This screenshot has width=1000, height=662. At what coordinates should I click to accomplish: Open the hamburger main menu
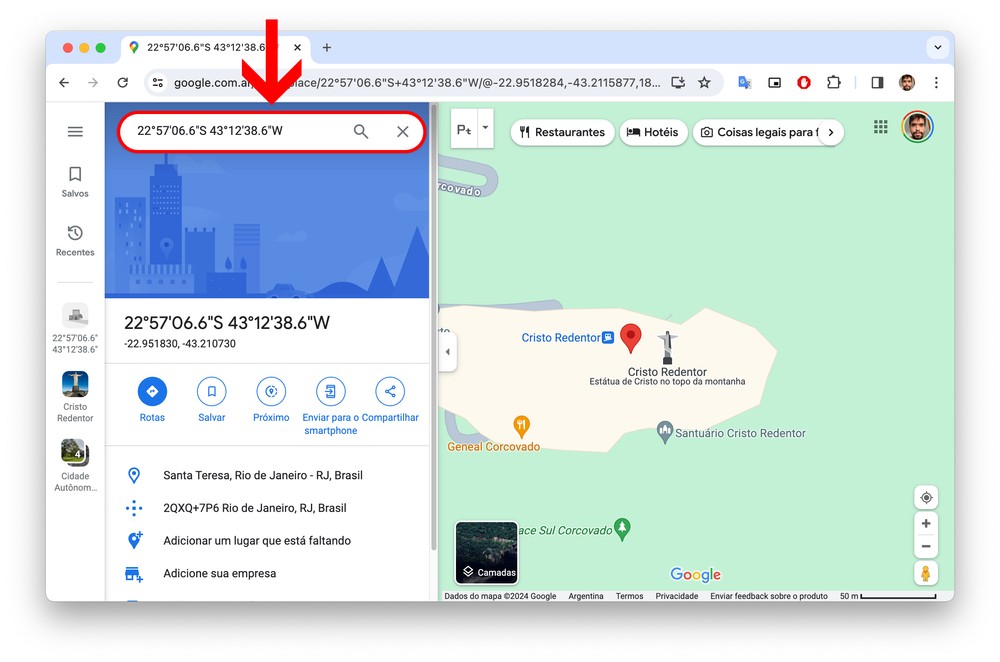click(x=75, y=131)
